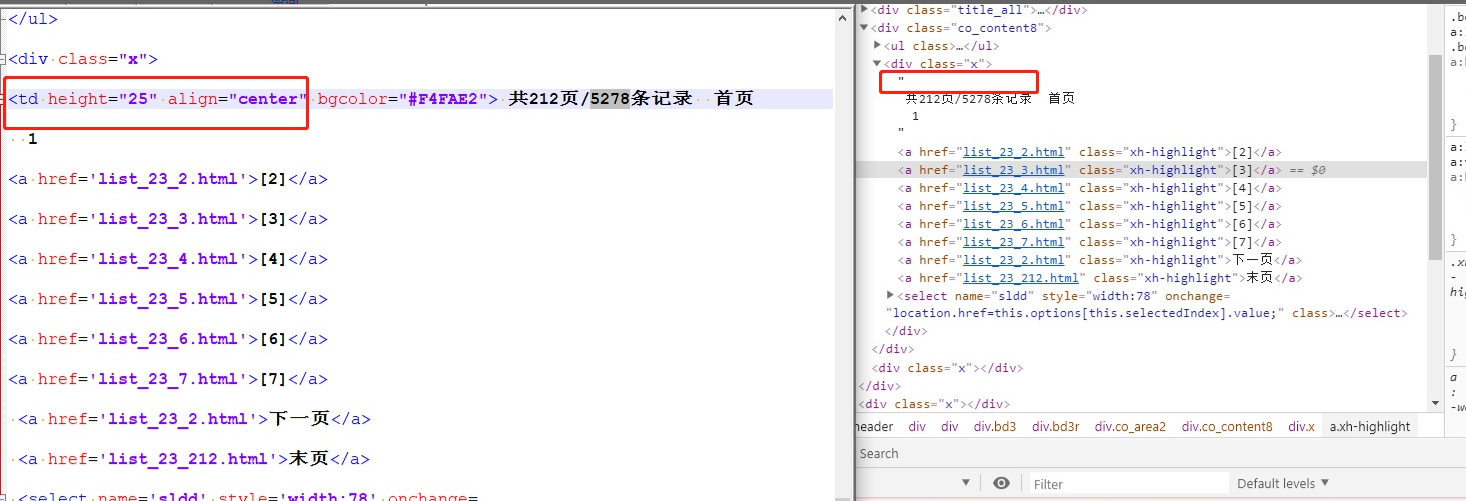The image size is (1466, 501).
Task: Expand the ul class node
Action: pos(877,46)
